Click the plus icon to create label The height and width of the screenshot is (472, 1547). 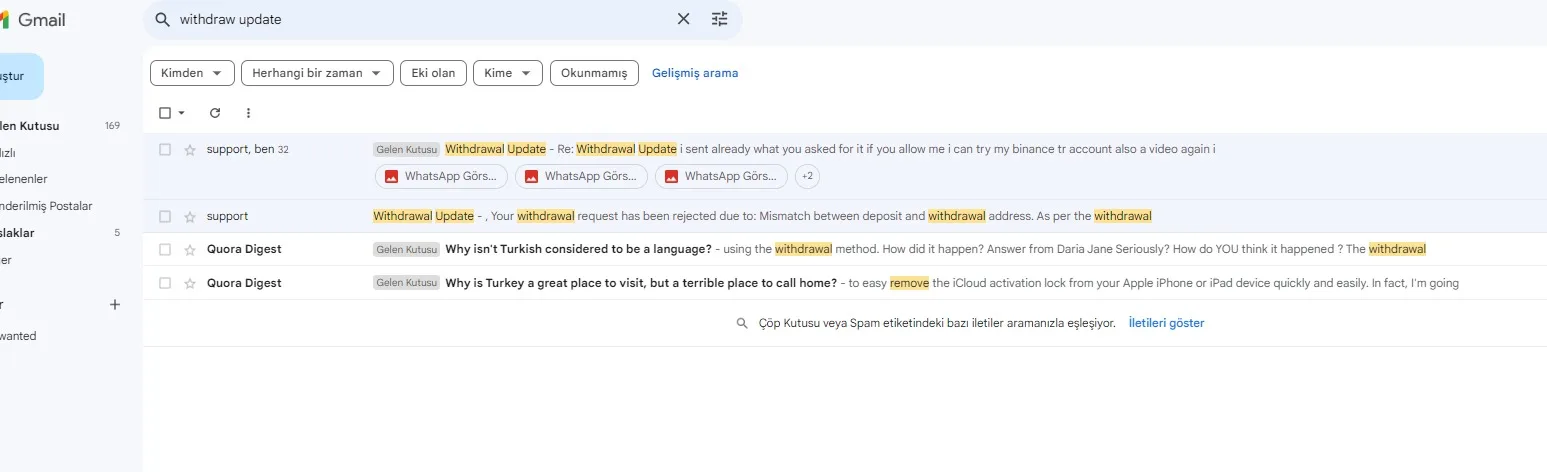click(x=115, y=304)
